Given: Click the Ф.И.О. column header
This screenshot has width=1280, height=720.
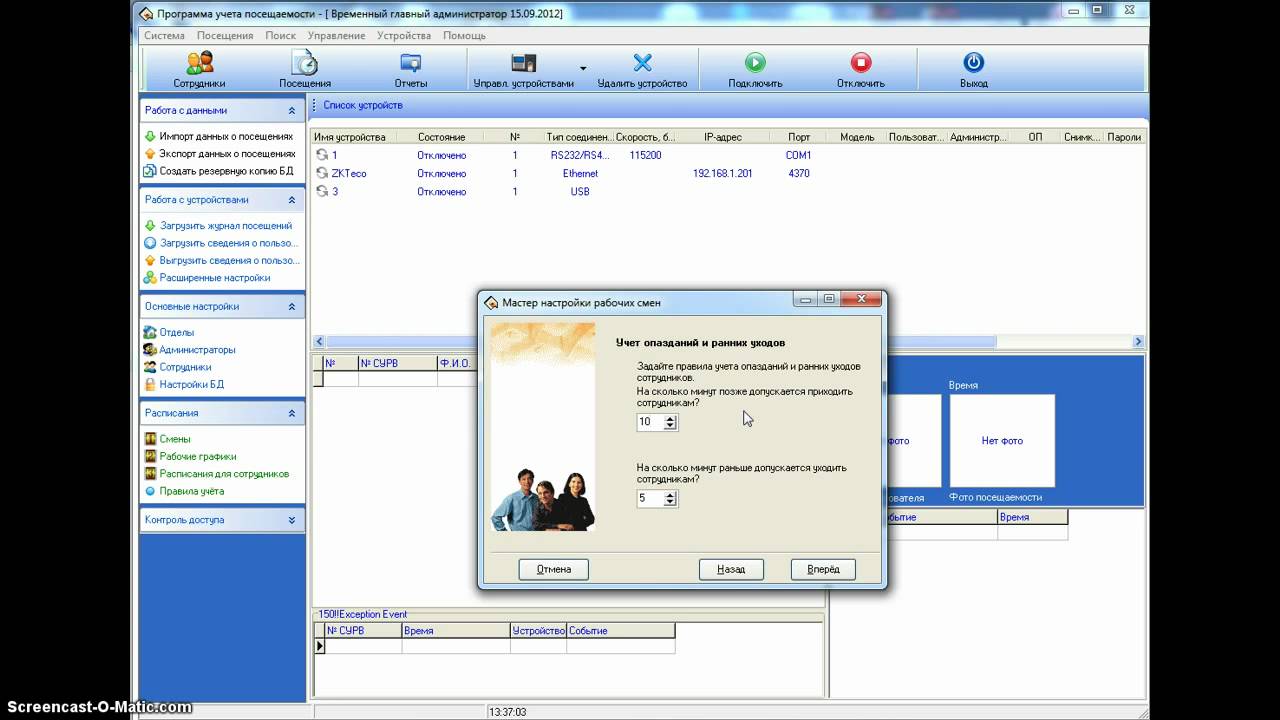Looking at the screenshot, I should click(x=455, y=364).
